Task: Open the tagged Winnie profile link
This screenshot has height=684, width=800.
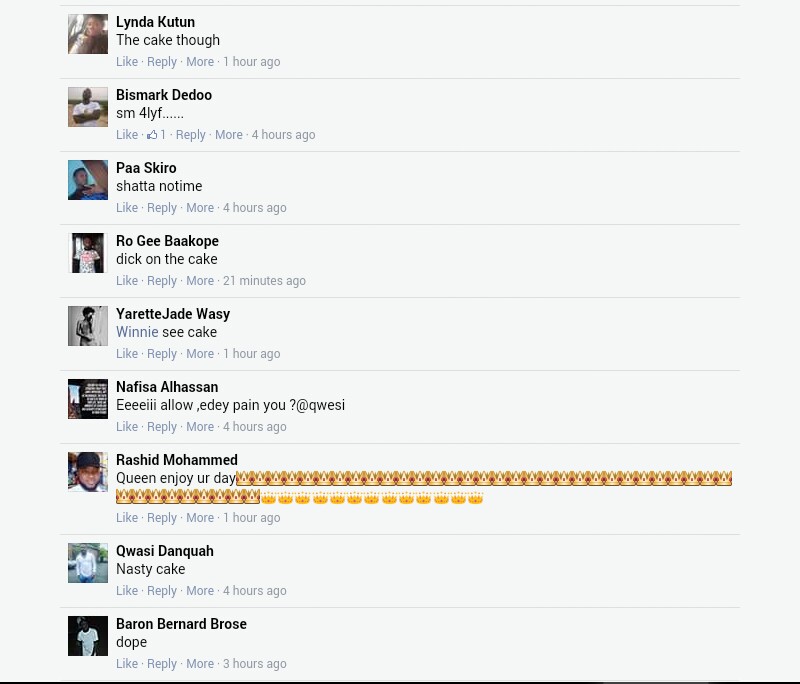Action: pos(137,332)
